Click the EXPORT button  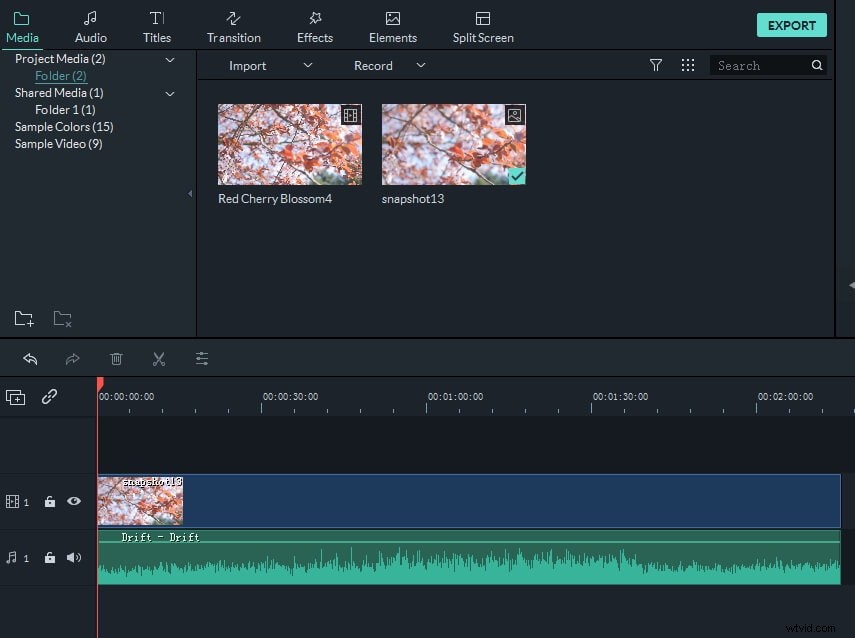point(791,24)
